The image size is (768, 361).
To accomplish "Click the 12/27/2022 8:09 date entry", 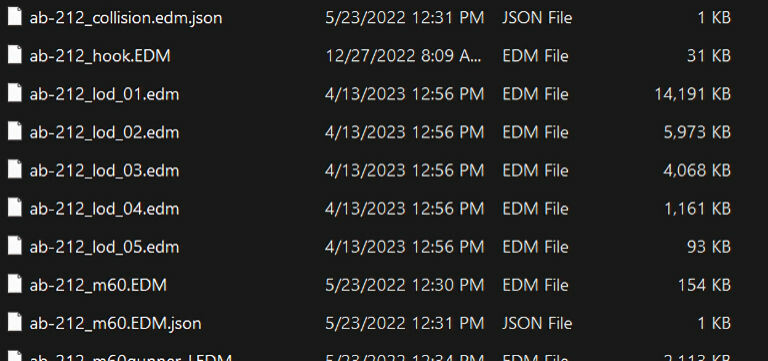I will pyautogui.click(x=404, y=56).
